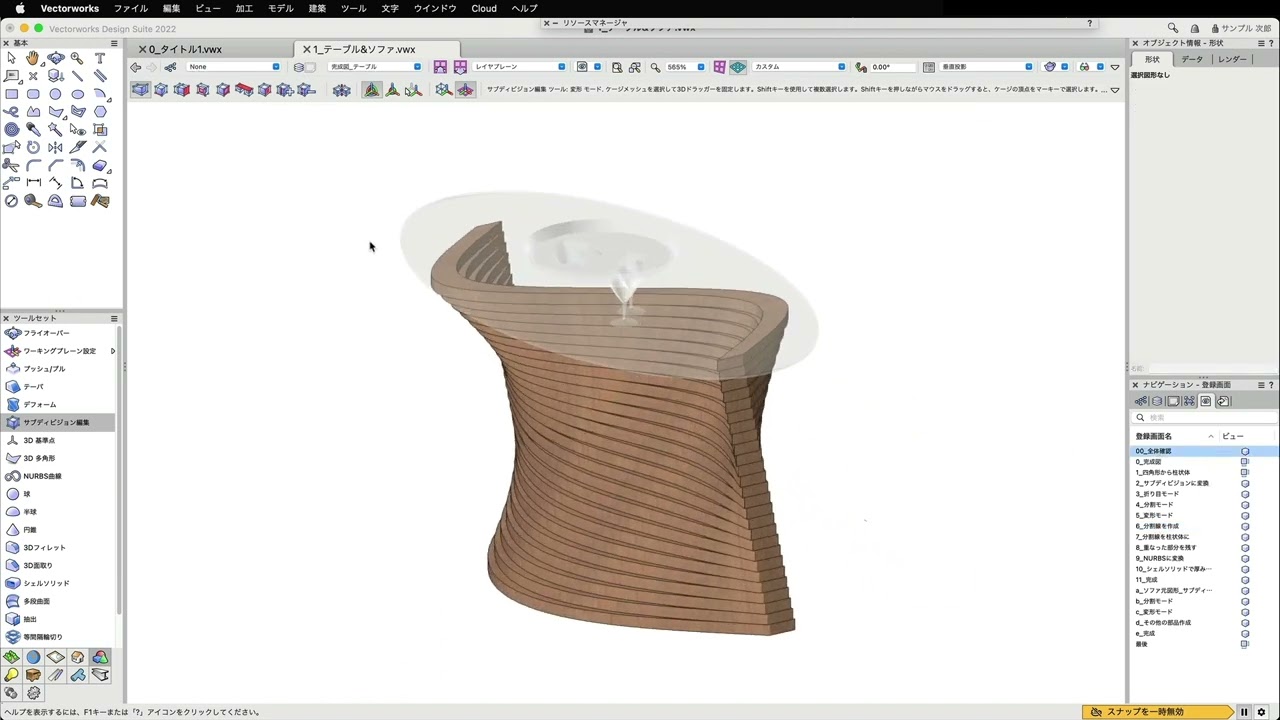This screenshot has width=1280, height=720.
Task: Select the 3Dフィレット tool
Action: 44,548
